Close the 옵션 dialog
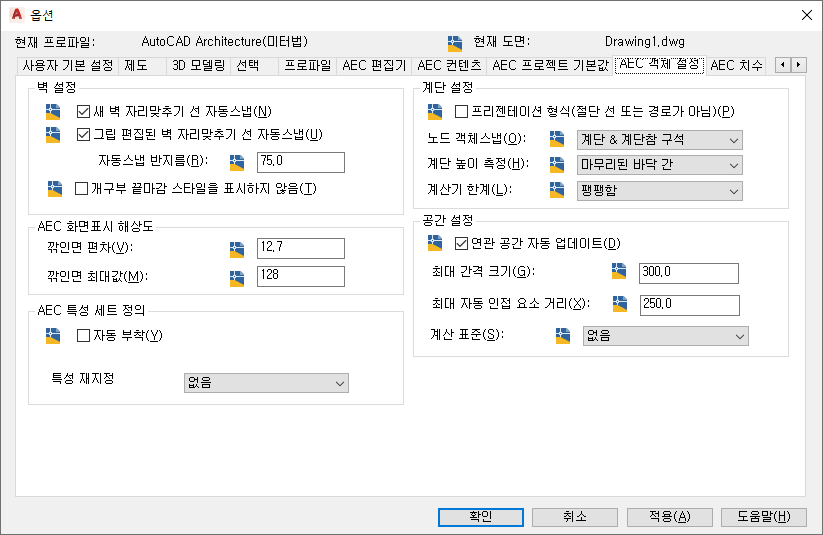823x535 pixels. (807, 15)
